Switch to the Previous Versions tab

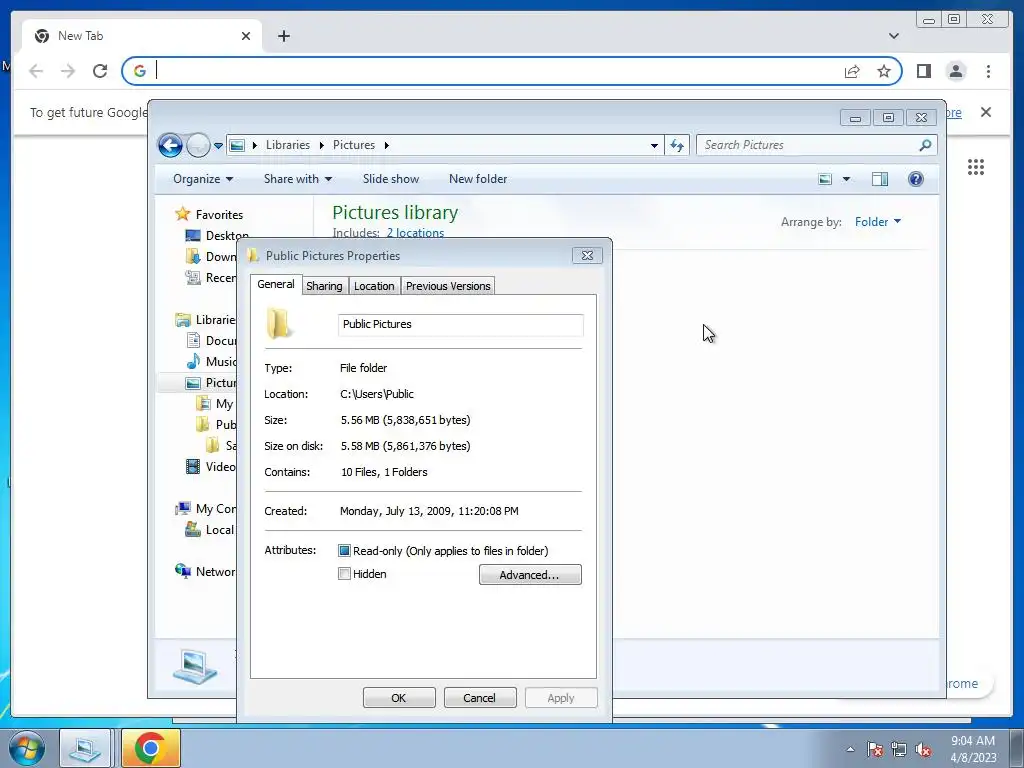448,286
